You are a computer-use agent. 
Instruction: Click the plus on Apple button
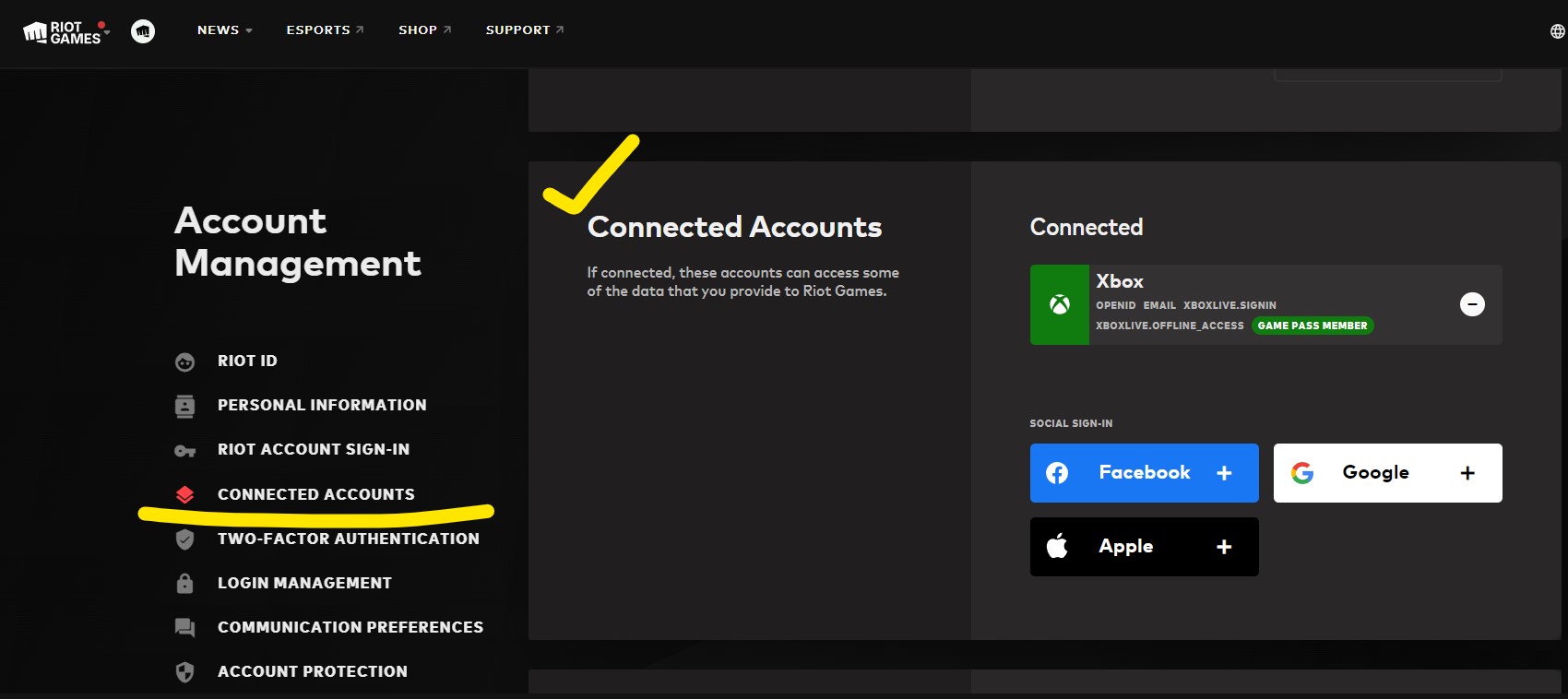click(1224, 547)
